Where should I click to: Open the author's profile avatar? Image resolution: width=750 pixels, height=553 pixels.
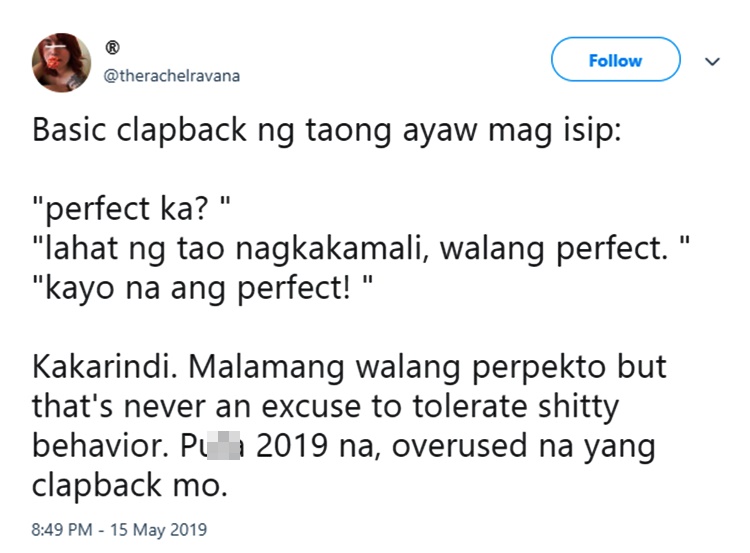pyautogui.click(x=59, y=60)
